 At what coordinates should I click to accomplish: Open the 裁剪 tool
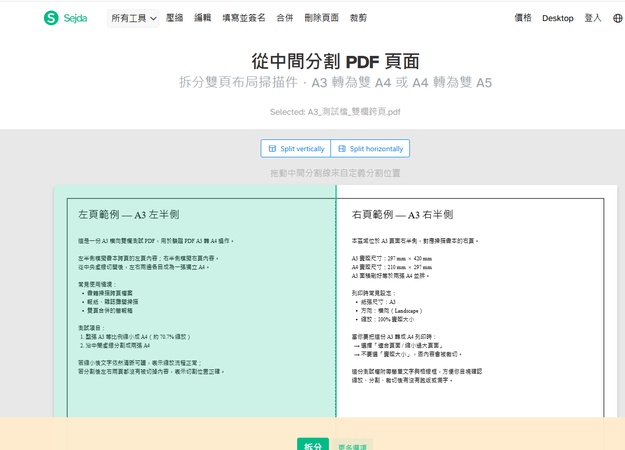358,18
